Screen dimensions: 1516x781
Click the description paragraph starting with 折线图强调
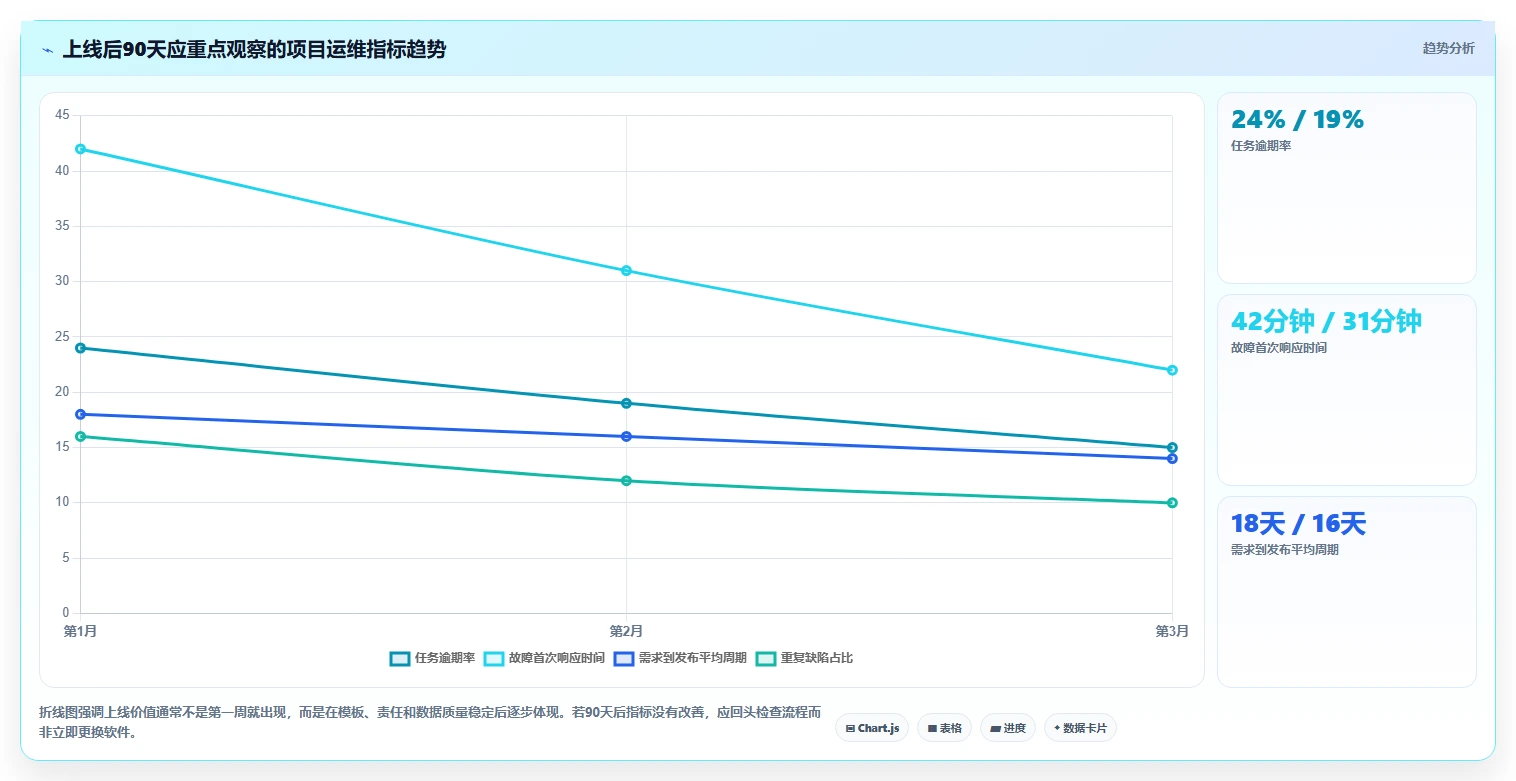pyautogui.click(x=430, y=722)
